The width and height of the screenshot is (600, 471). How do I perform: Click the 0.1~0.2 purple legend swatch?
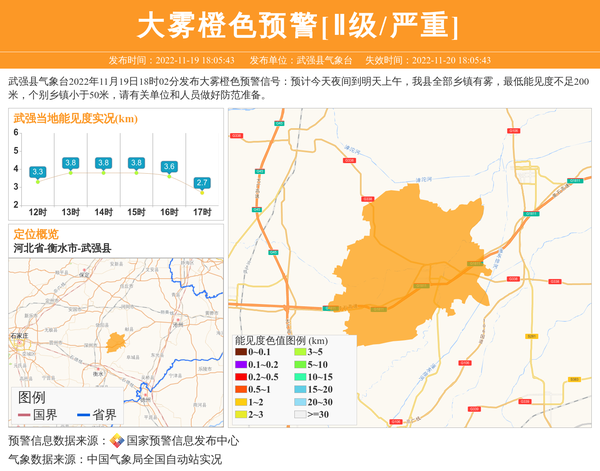click(241, 365)
